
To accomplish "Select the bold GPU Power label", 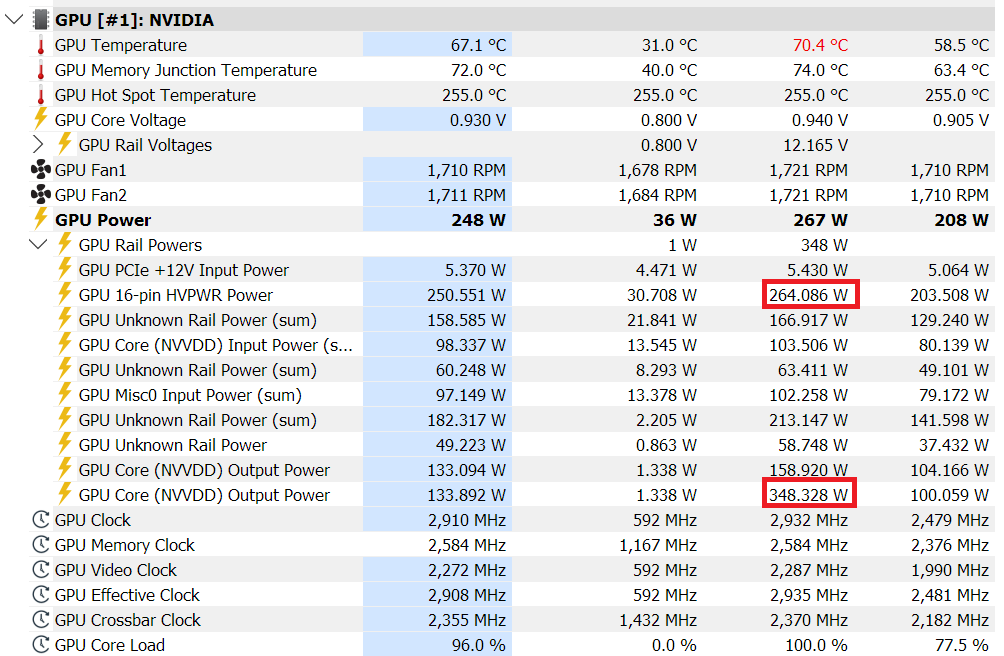I will click(x=103, y=220).
